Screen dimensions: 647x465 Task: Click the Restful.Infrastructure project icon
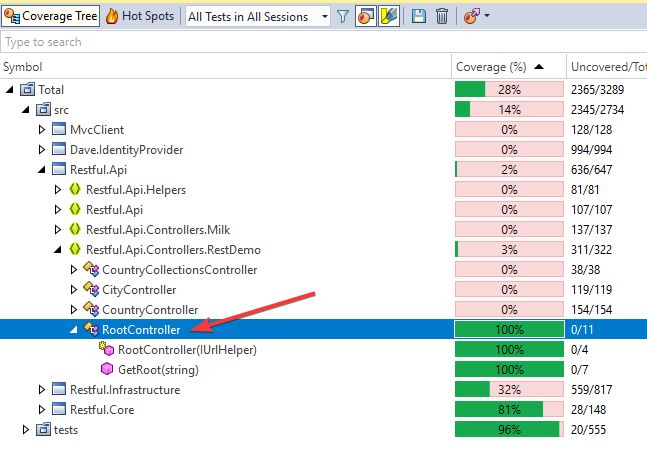click(59, 389)
